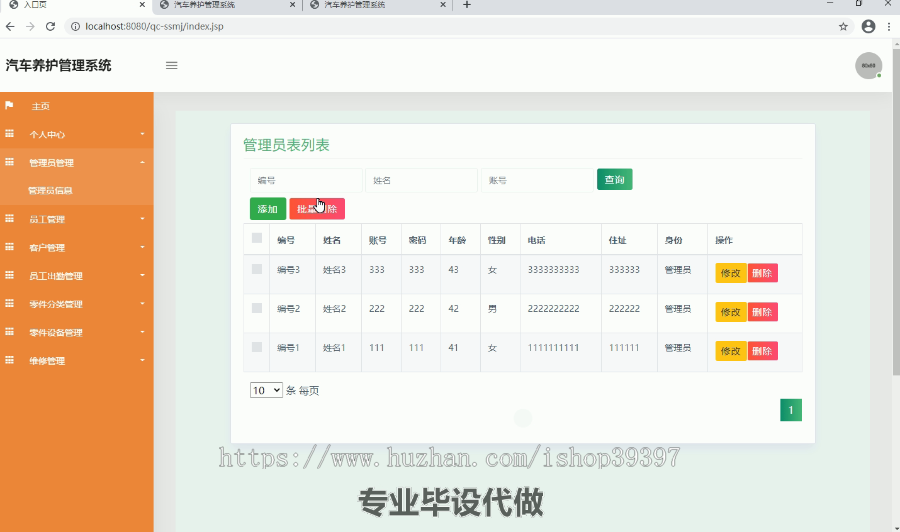Click the hamburger menu toggle icon
The height and width of the screenshot is (532, 900).
tap(171, 65)
